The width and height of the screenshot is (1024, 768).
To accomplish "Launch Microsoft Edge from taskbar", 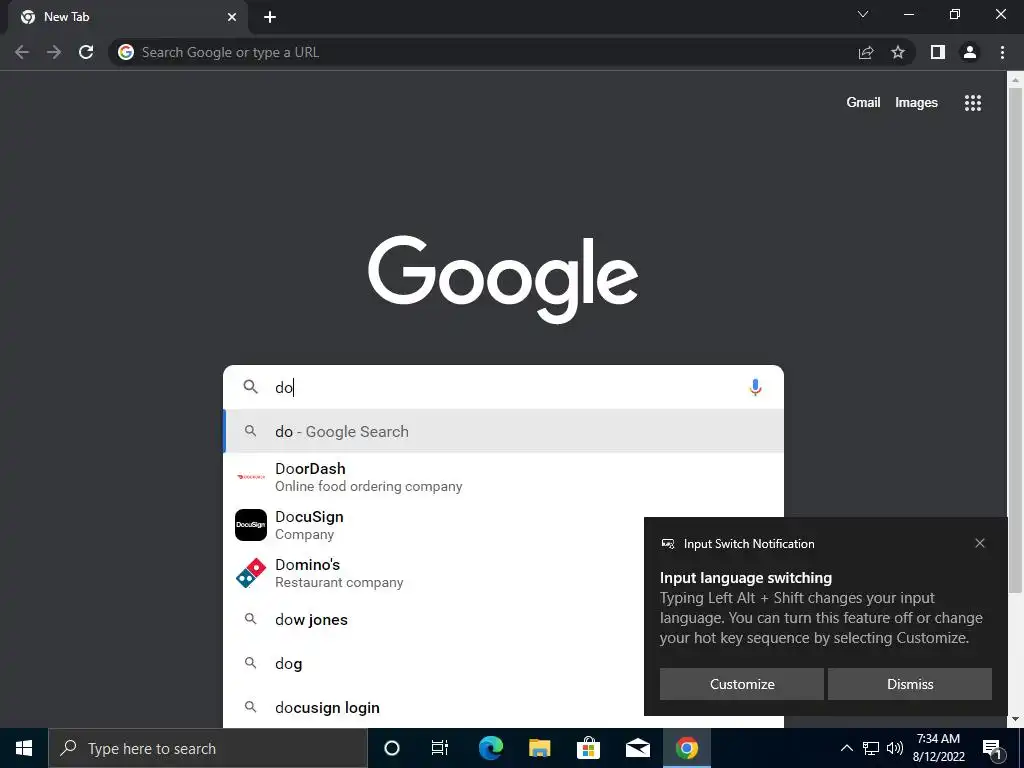I will pyautogui.click(x=490, y=748).
